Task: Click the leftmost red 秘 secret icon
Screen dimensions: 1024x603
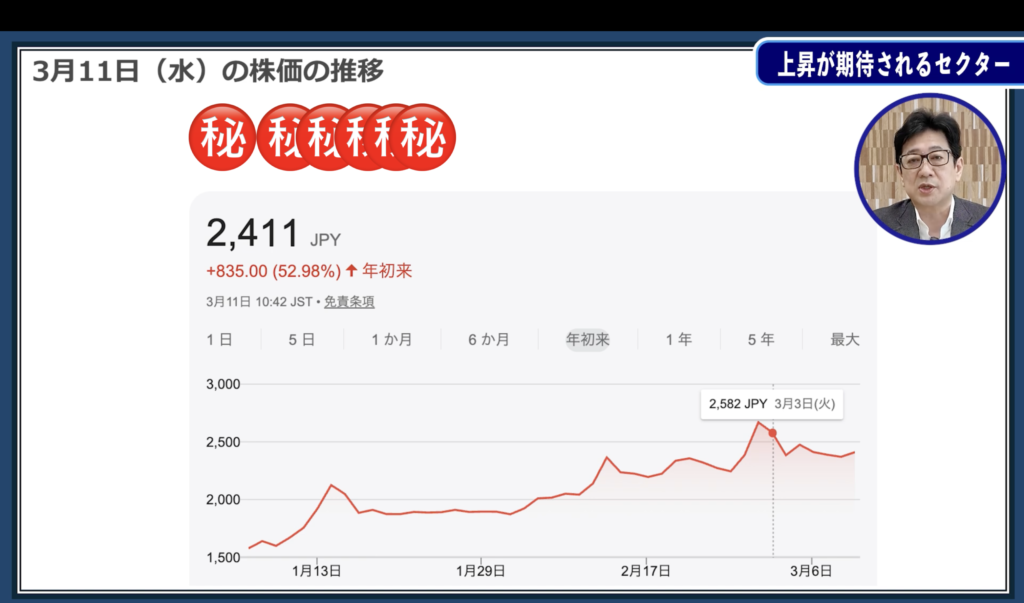Action: coord(221,138)
